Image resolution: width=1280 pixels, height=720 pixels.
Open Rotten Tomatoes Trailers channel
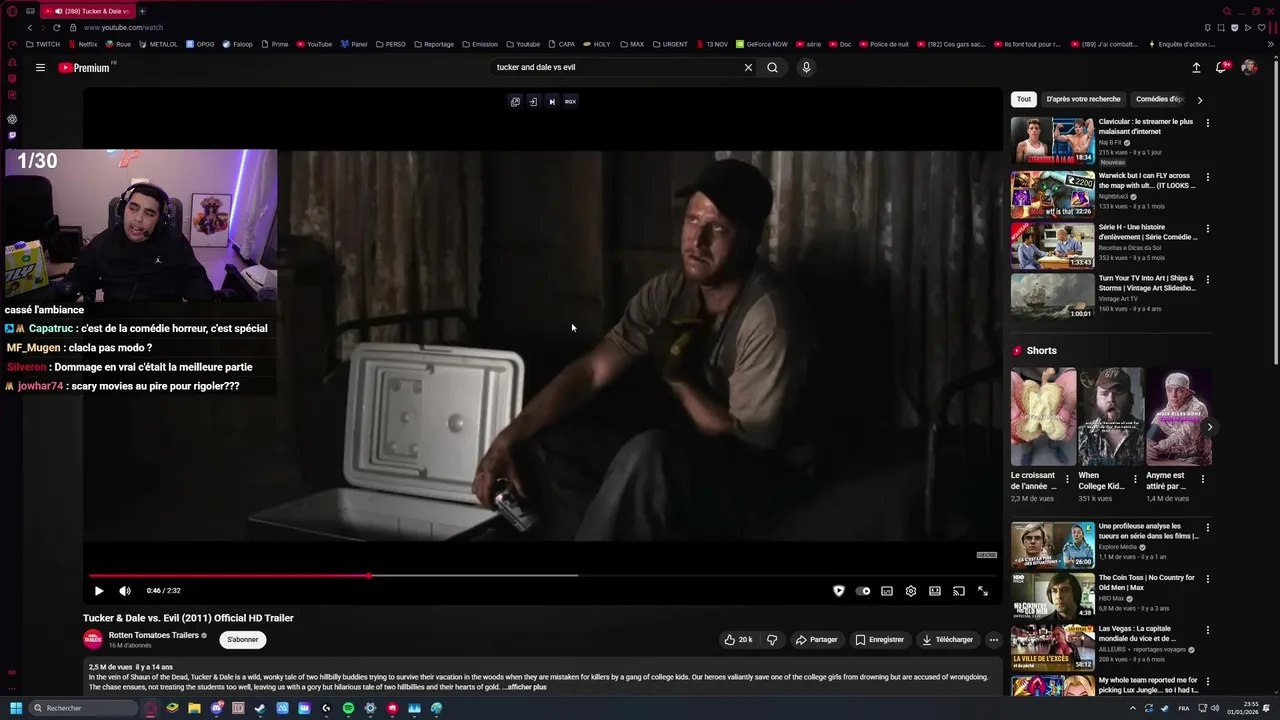point(154,635)
